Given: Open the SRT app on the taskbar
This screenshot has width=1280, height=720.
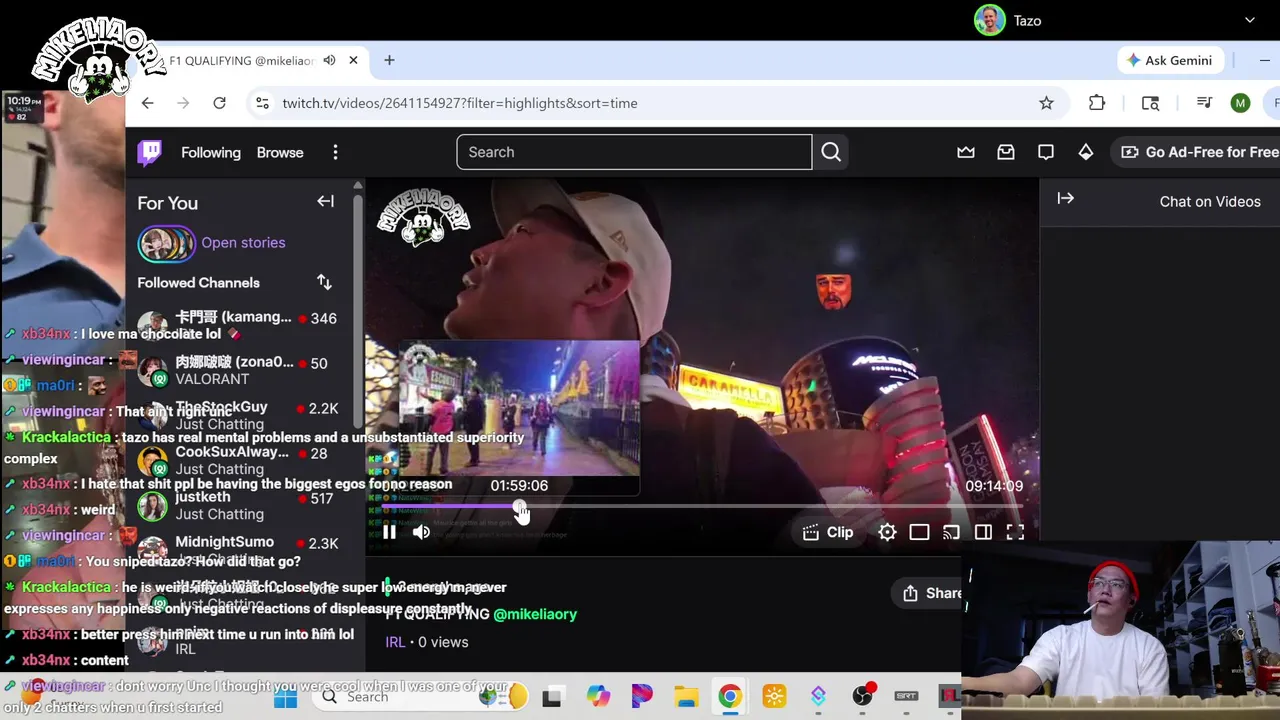Looking at the screenshot, I should [x=906, y=697].
